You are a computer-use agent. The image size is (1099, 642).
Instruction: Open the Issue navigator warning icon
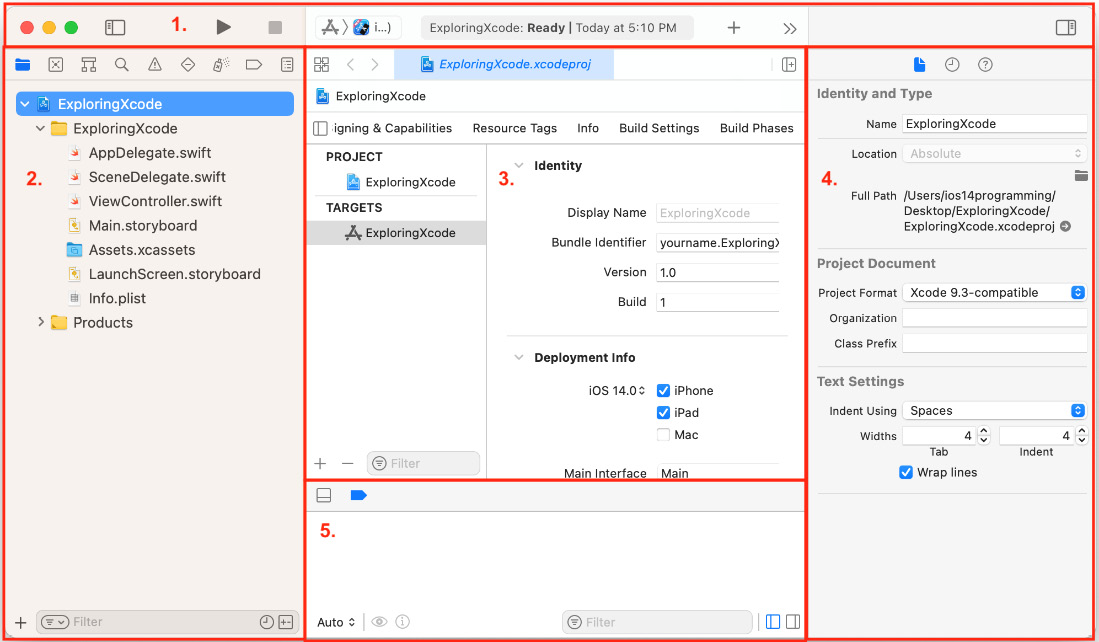(155, 64)
